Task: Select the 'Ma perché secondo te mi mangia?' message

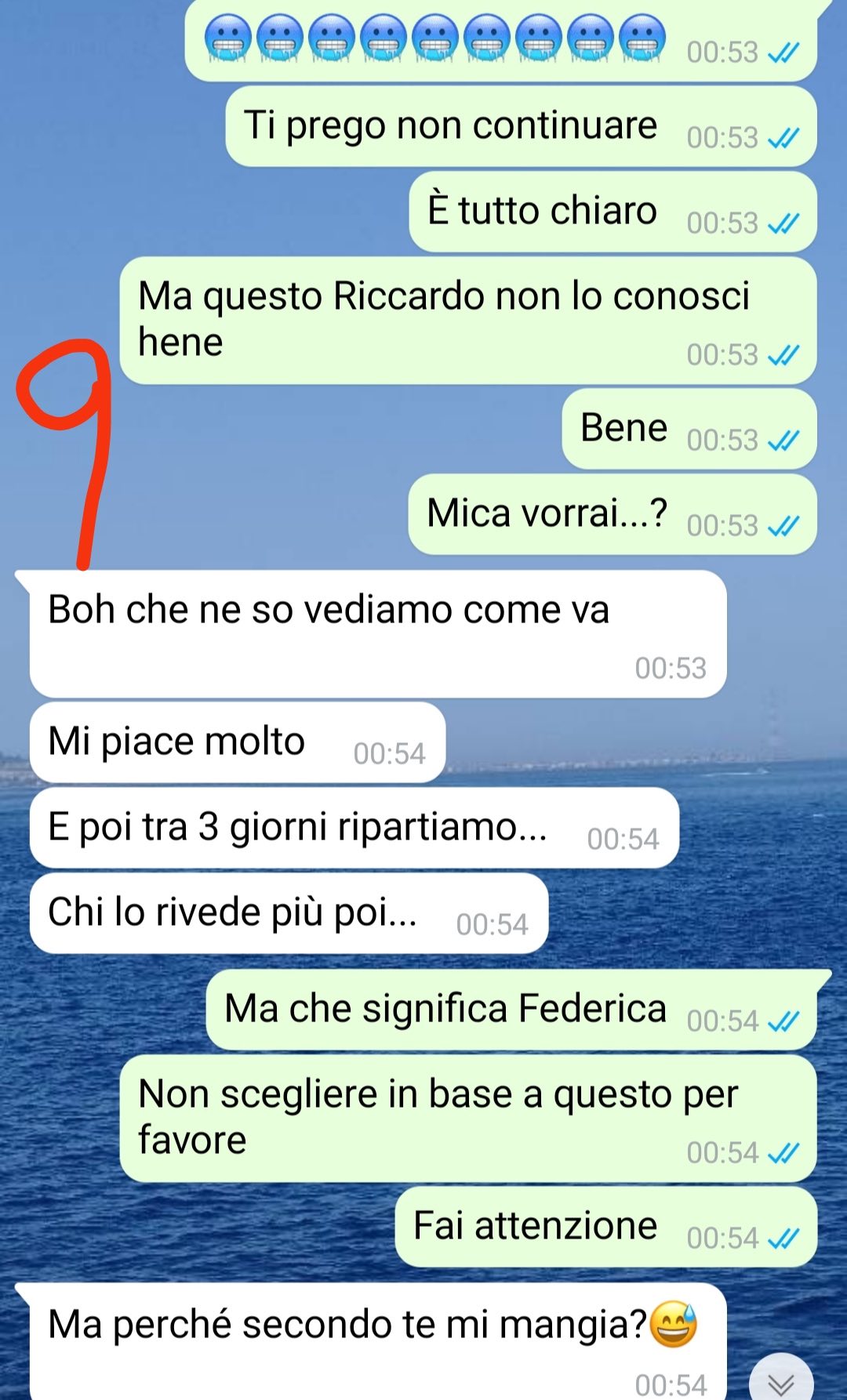Action: pos(377,1342)
